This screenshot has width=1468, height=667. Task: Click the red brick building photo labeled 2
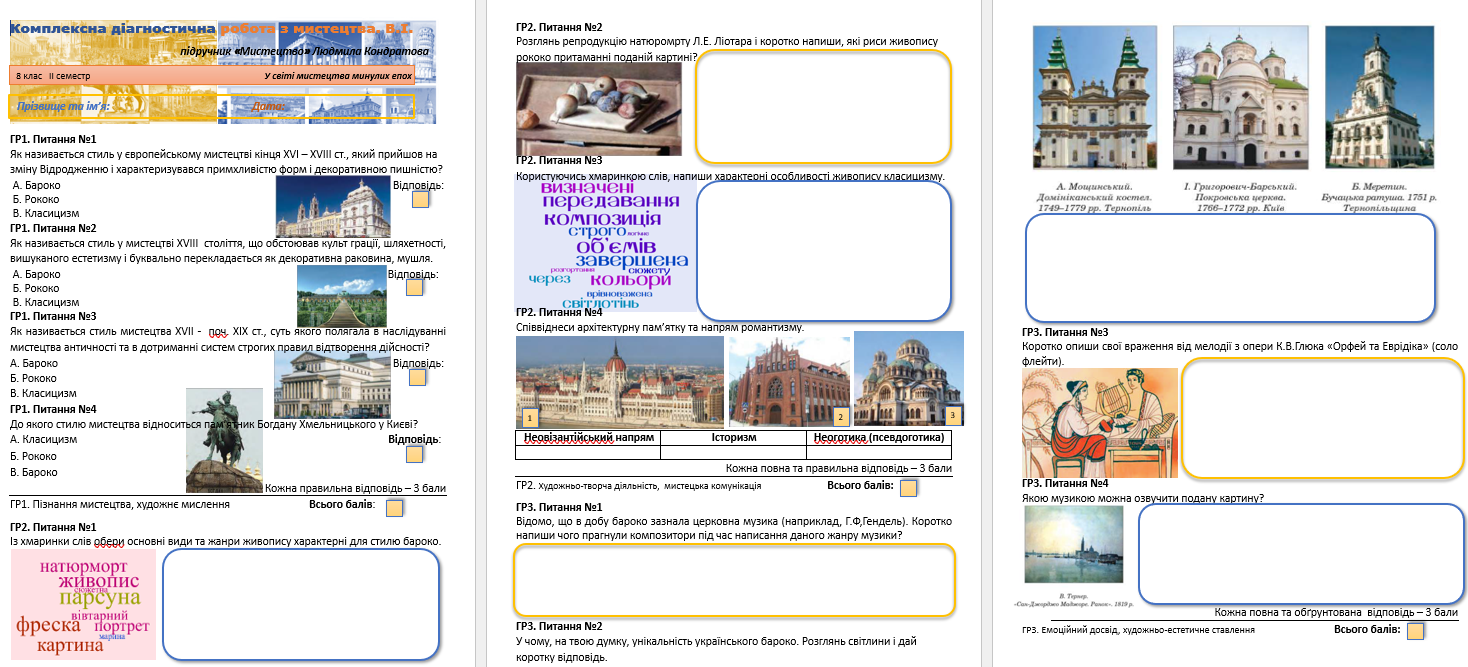tap(790, 382)
